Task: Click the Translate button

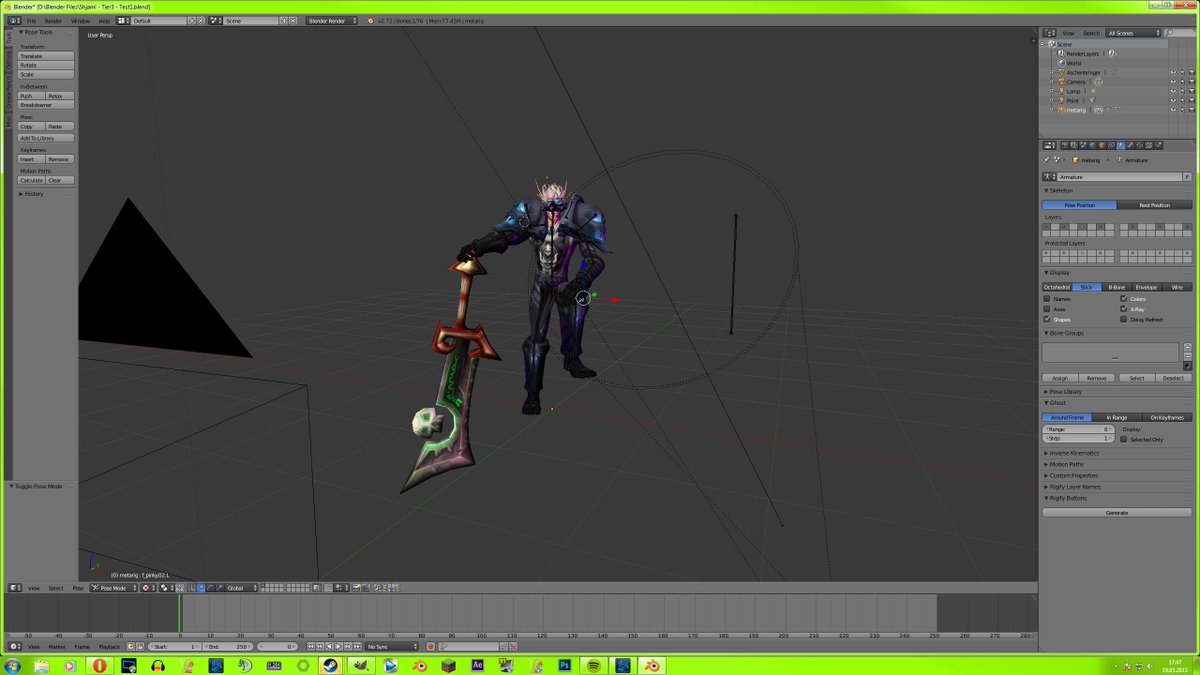Action: point(46,56)
